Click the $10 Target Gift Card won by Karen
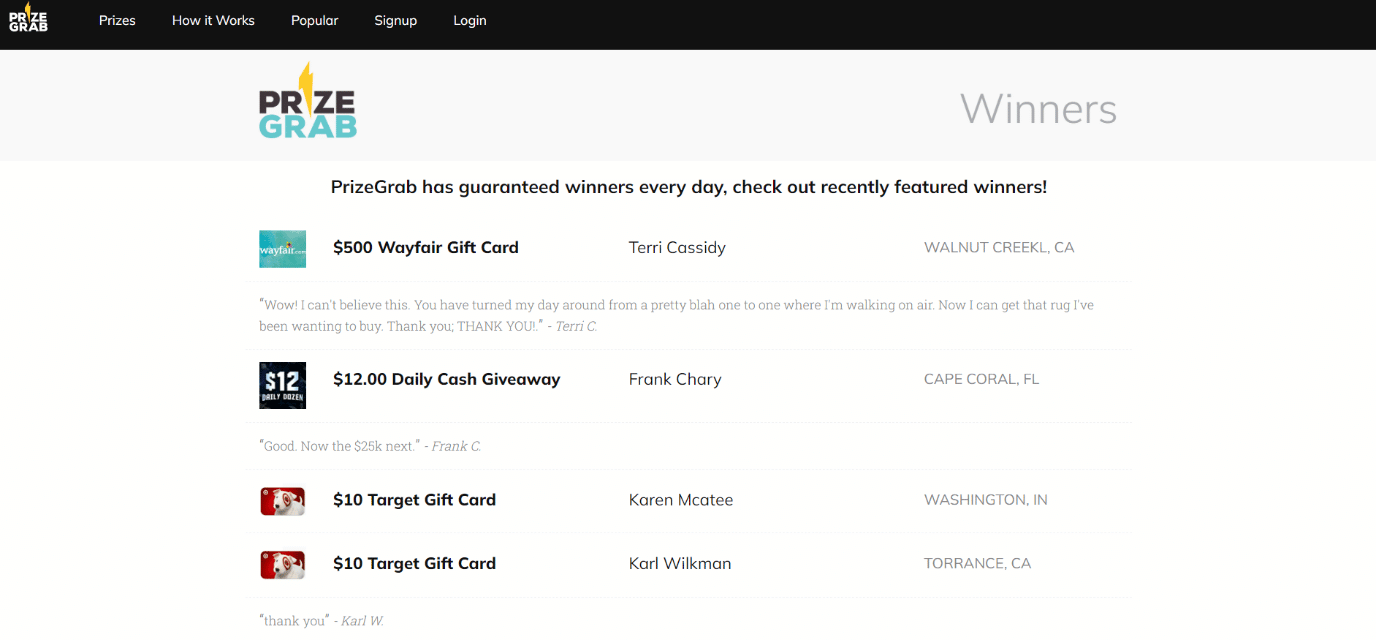1376x640 pixels. pos(414,500)
